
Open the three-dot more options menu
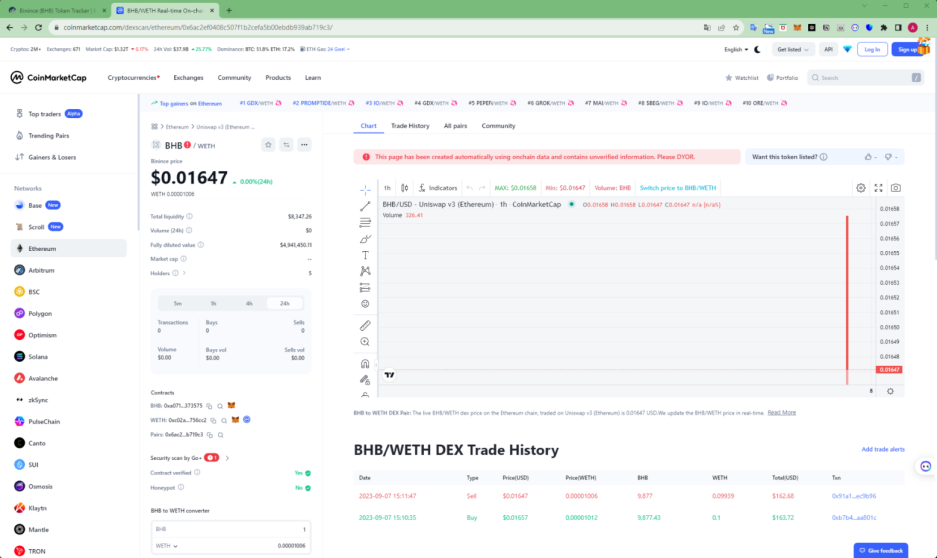click(304, 145)
